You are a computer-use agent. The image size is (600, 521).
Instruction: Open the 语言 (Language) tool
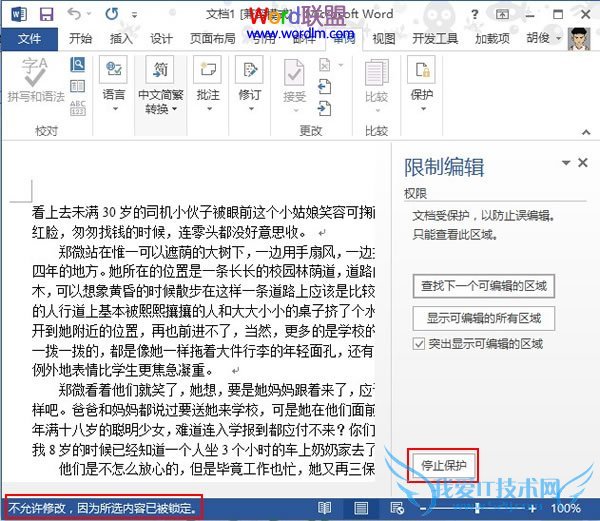(x=114, y=78)
